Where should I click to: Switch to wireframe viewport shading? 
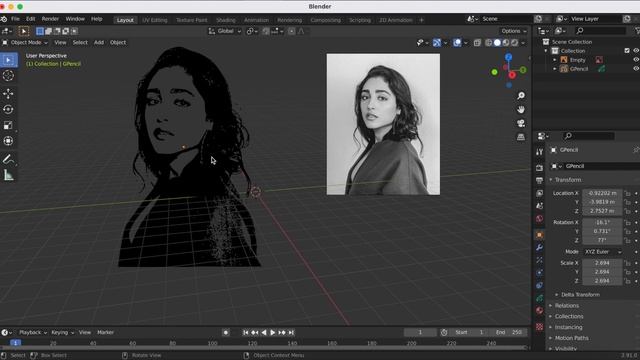[489, 42]
